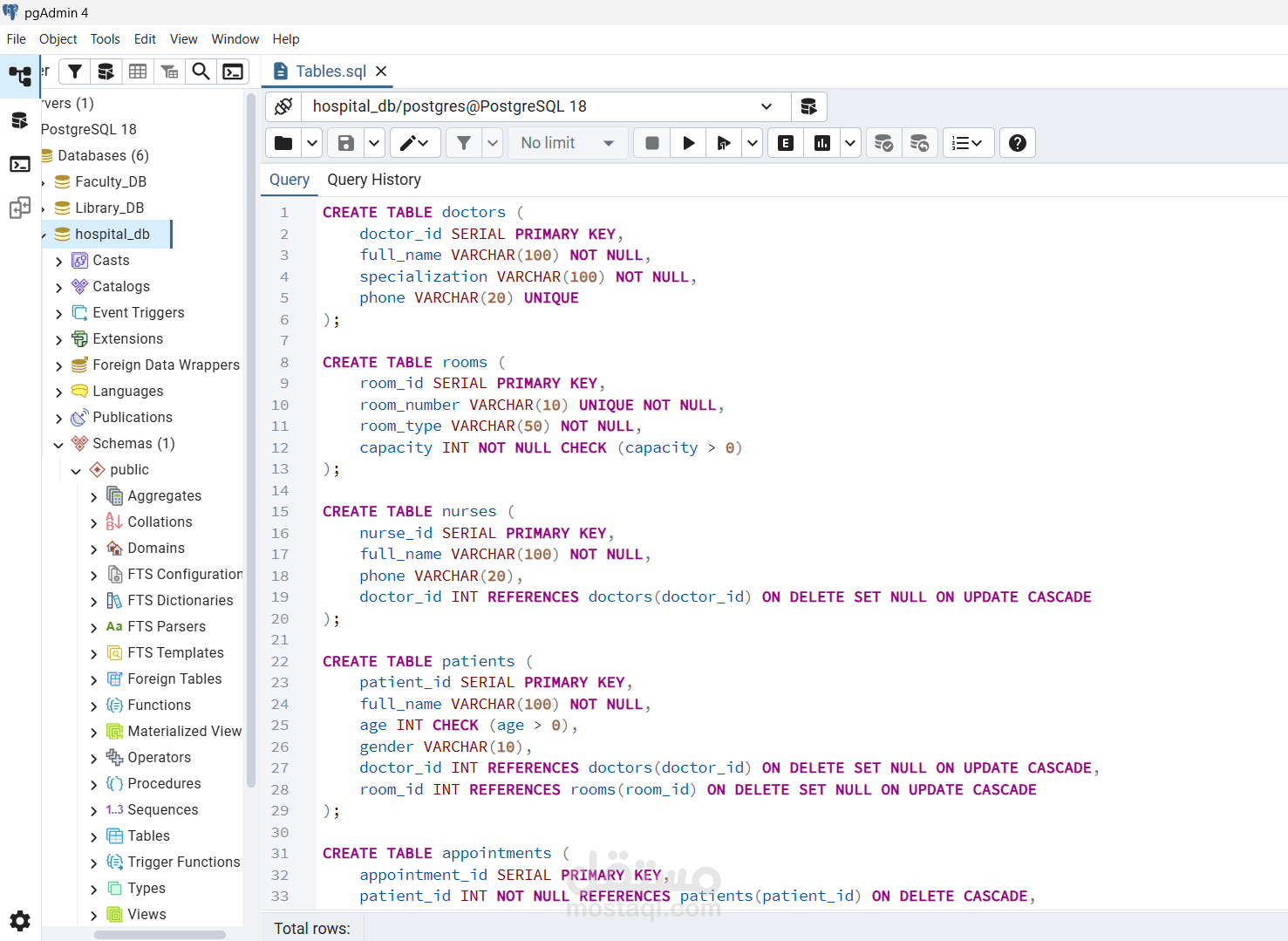Image resolution: width=1288 pixels, height=941 pixels.
Task: Click the Open File folder icon
Action: (283, 143)
